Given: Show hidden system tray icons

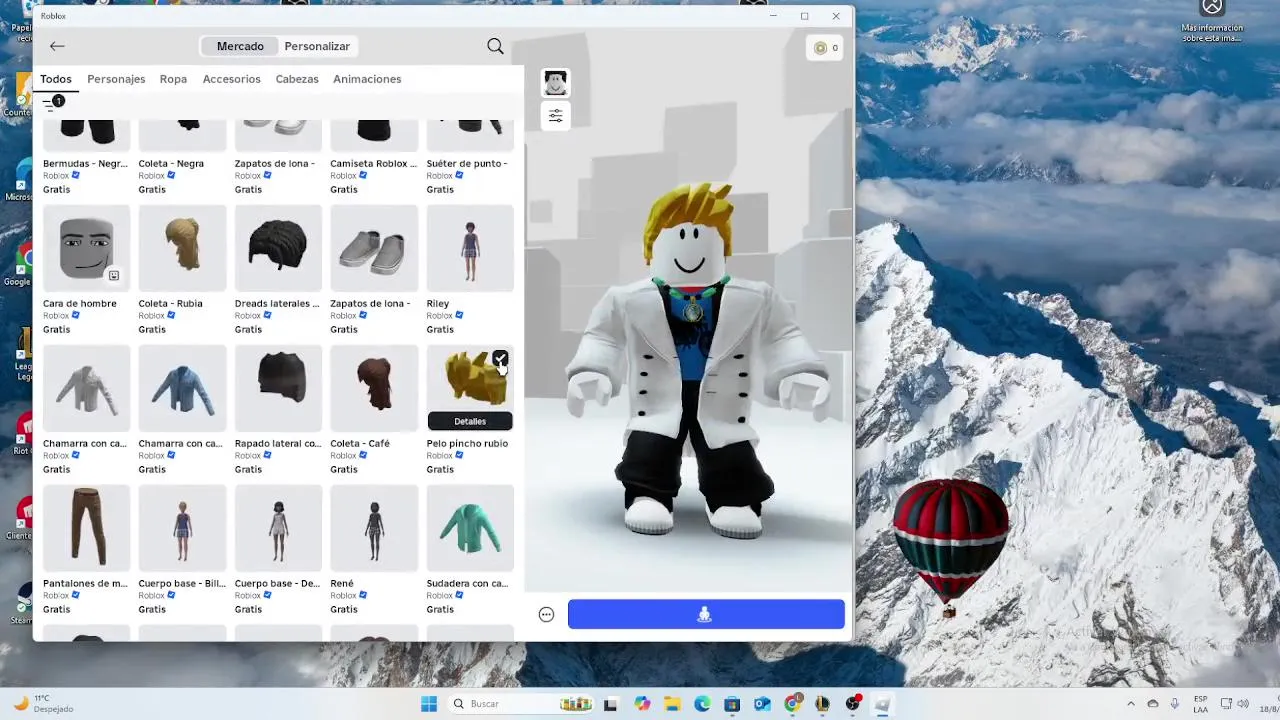Looking at the screenshot, I should (1131, 704).
